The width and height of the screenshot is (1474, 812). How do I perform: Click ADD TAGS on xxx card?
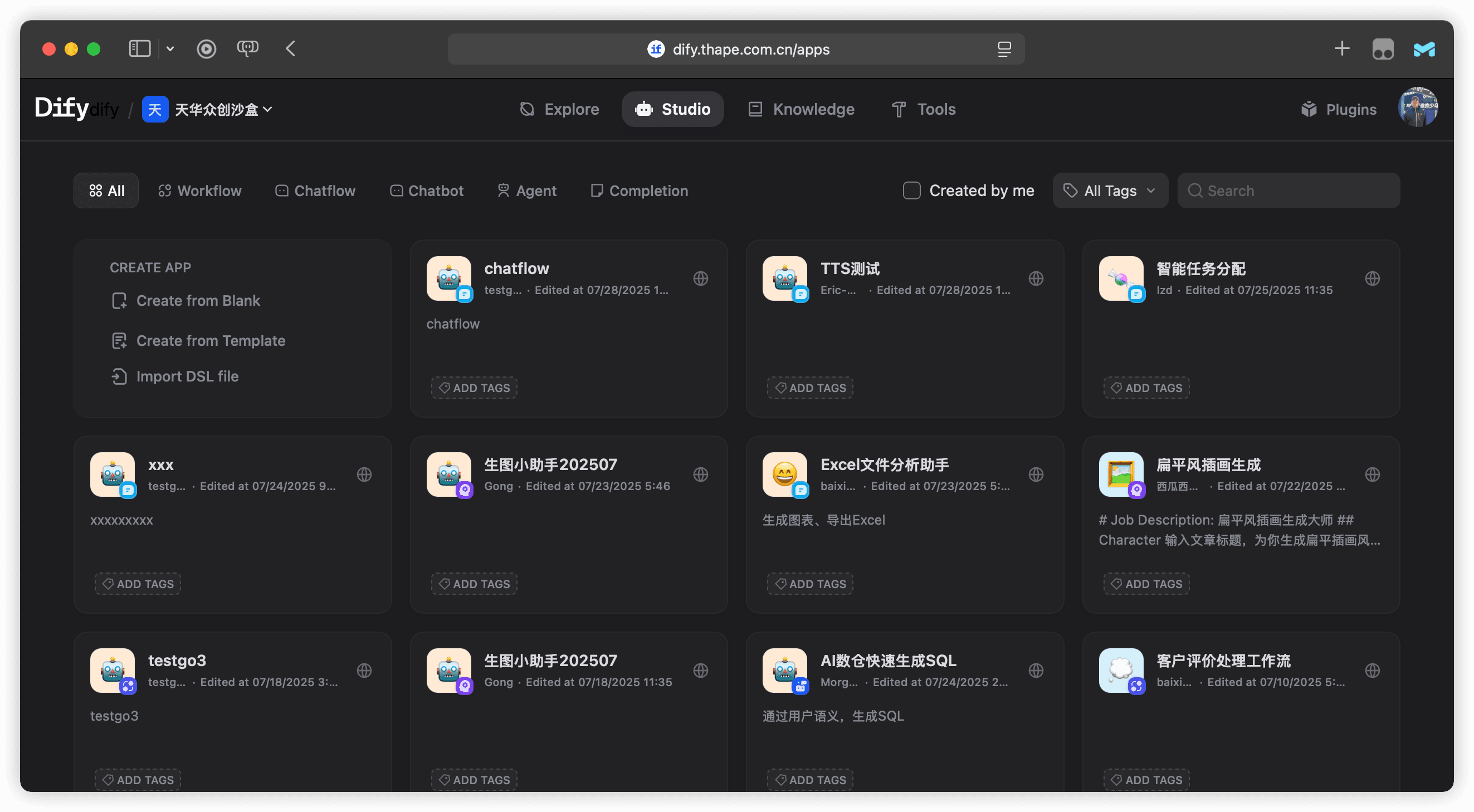point(138,584)
